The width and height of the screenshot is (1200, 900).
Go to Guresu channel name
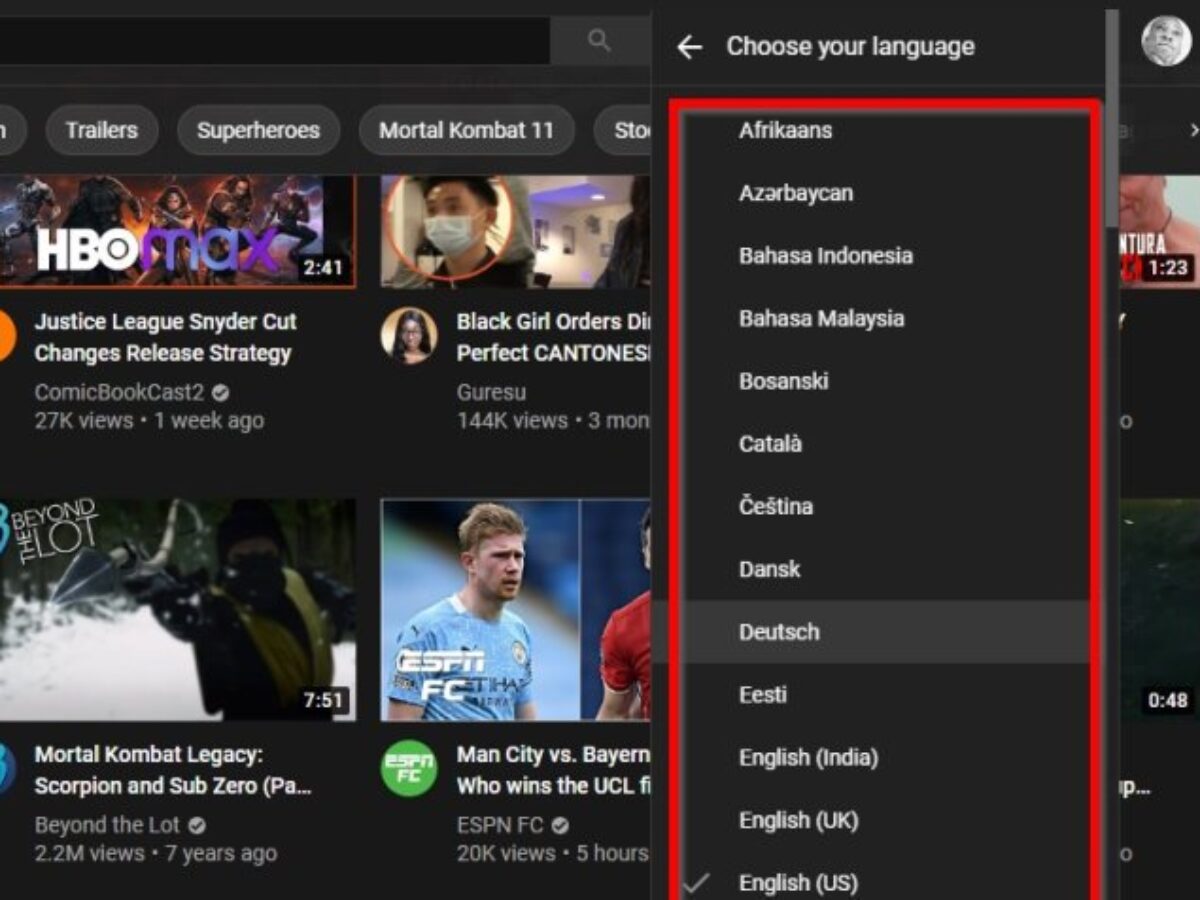(x=491, y=392)
